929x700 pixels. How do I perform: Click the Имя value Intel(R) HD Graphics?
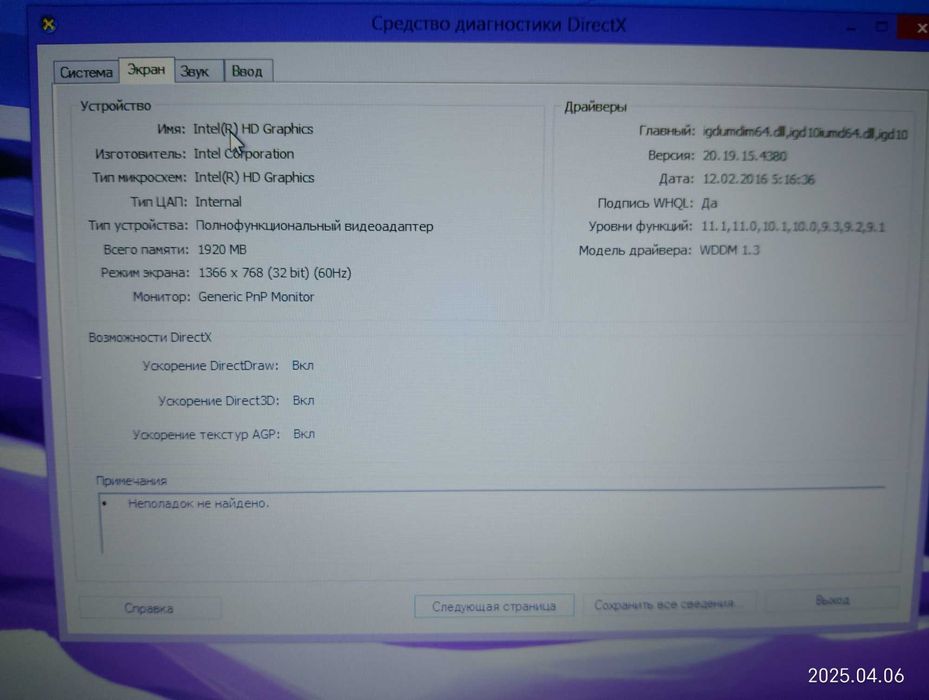[x=253, y=129]
